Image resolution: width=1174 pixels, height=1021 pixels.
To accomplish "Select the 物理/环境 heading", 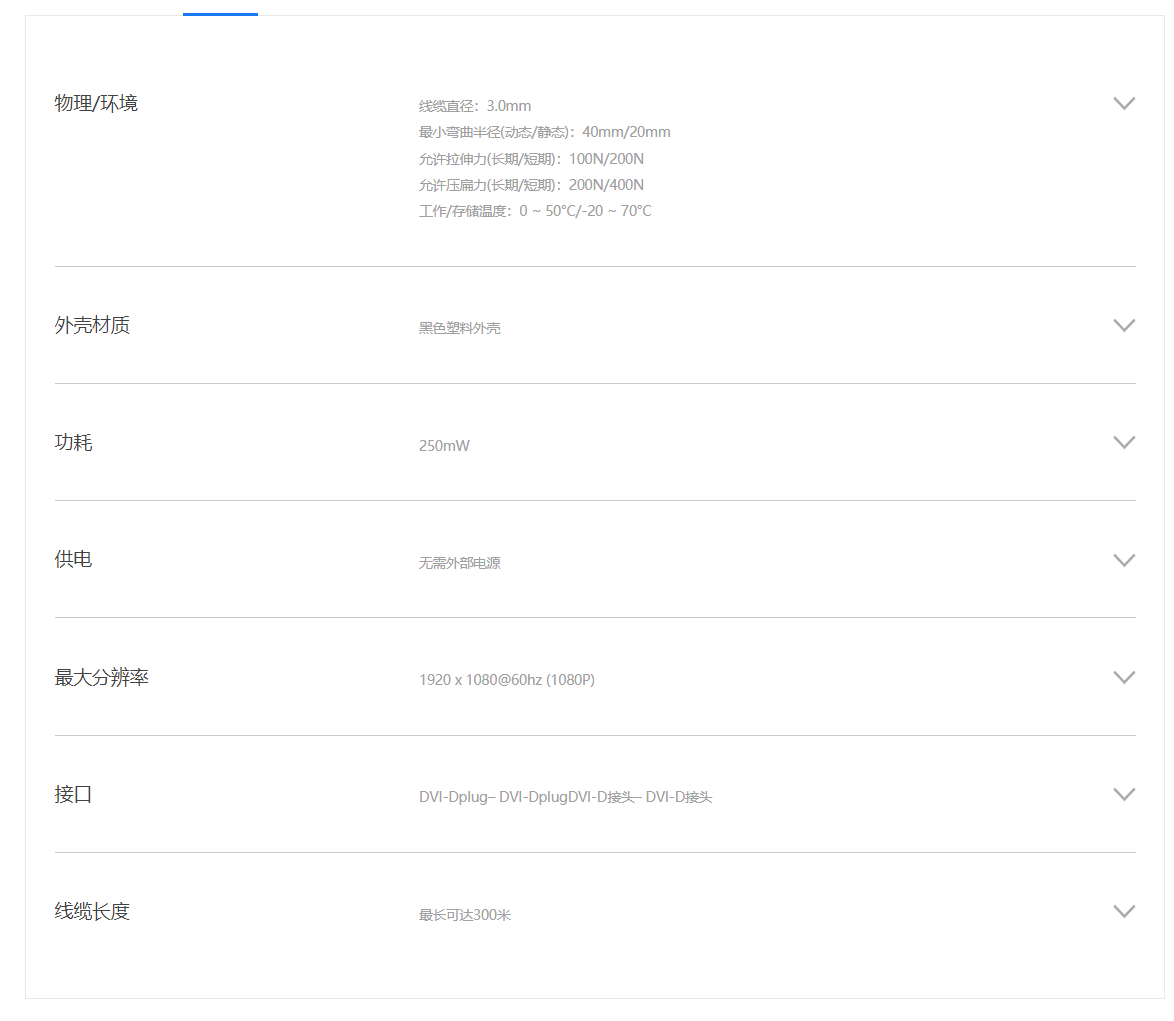I will click(x=96, y=103).
